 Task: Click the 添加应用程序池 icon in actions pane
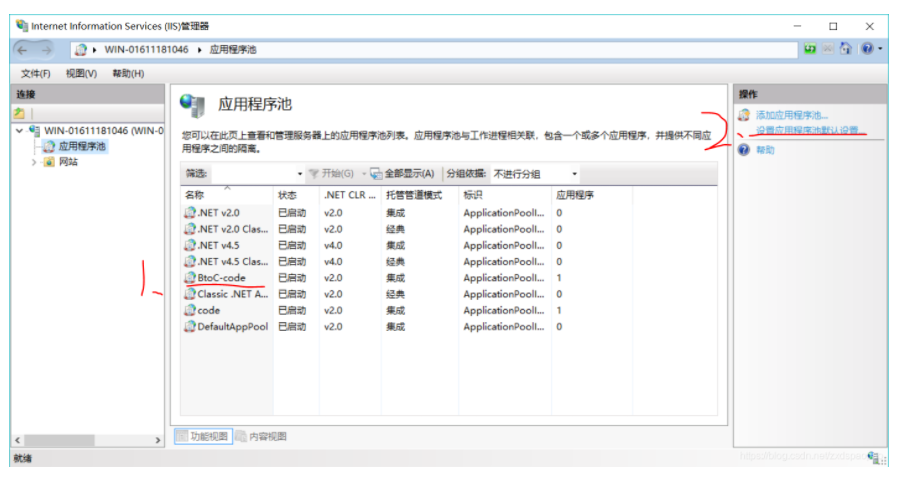click(x=743, y=116)
